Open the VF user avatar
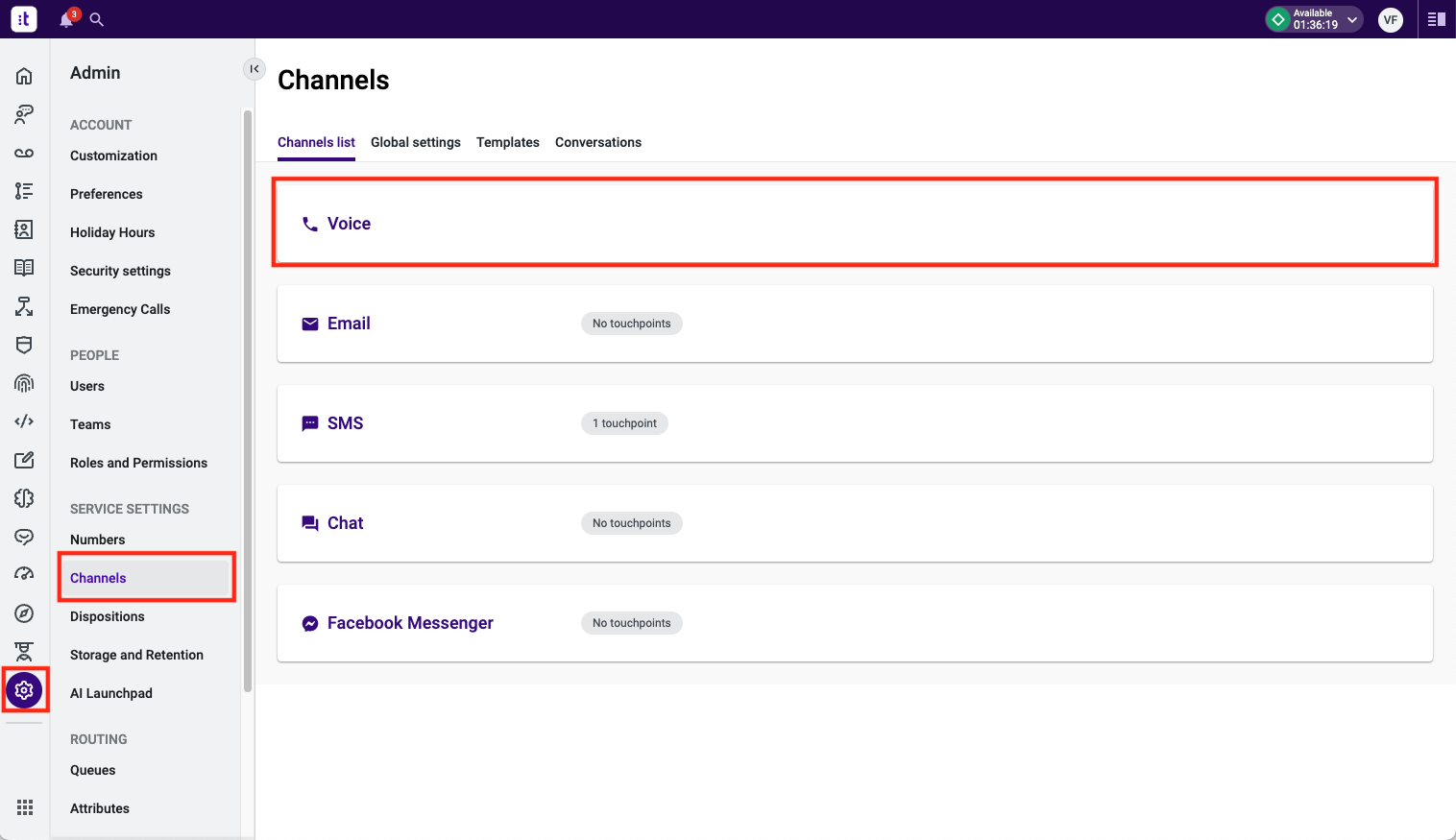The height and width of the screenshot is (840, 1456). [x=1390, y=19]
